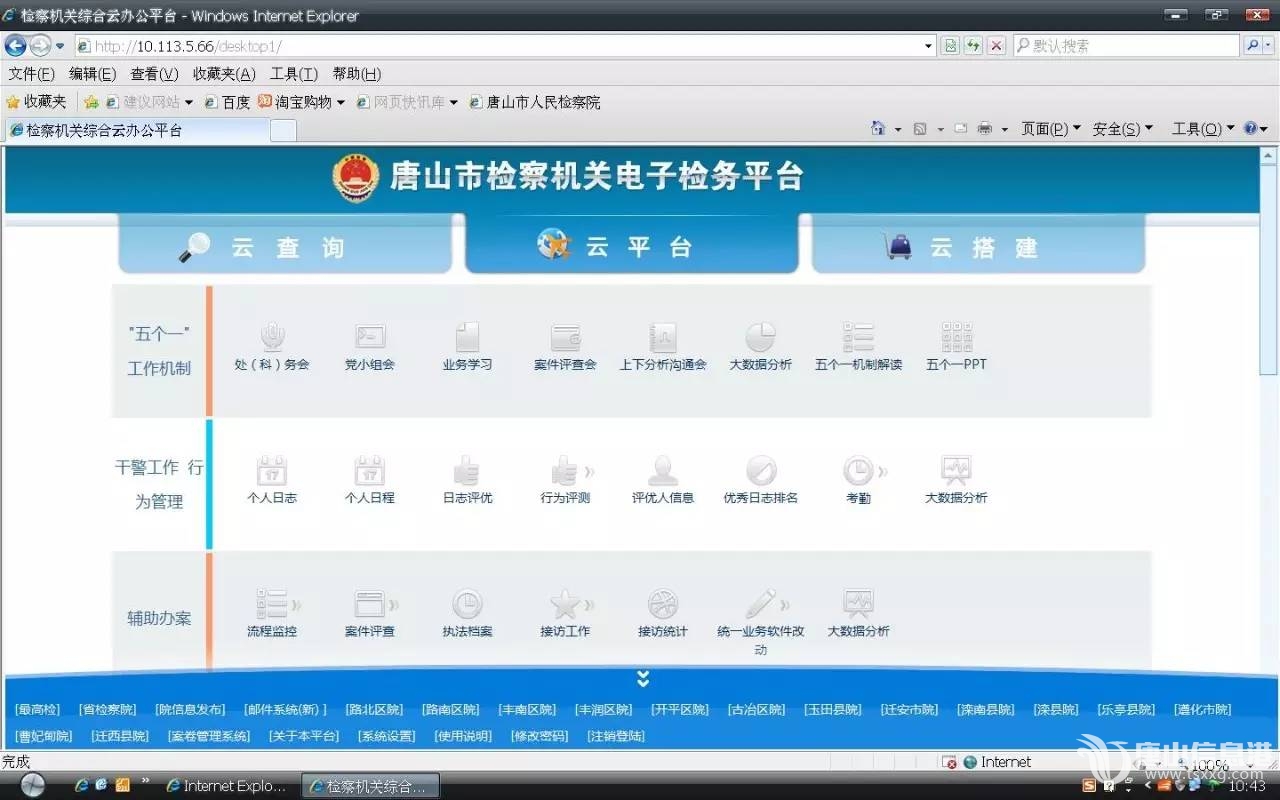Open the 案件评查会 icon
The image size is (1280, 800).
565,338
